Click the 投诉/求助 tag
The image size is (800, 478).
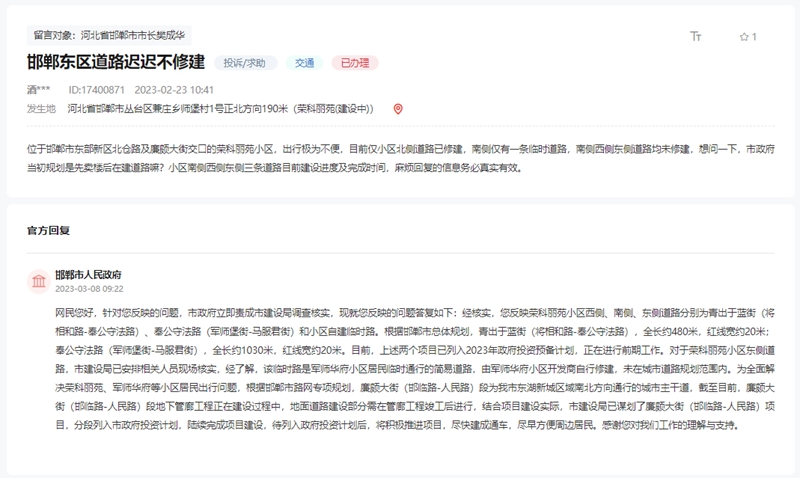[245, 63]
